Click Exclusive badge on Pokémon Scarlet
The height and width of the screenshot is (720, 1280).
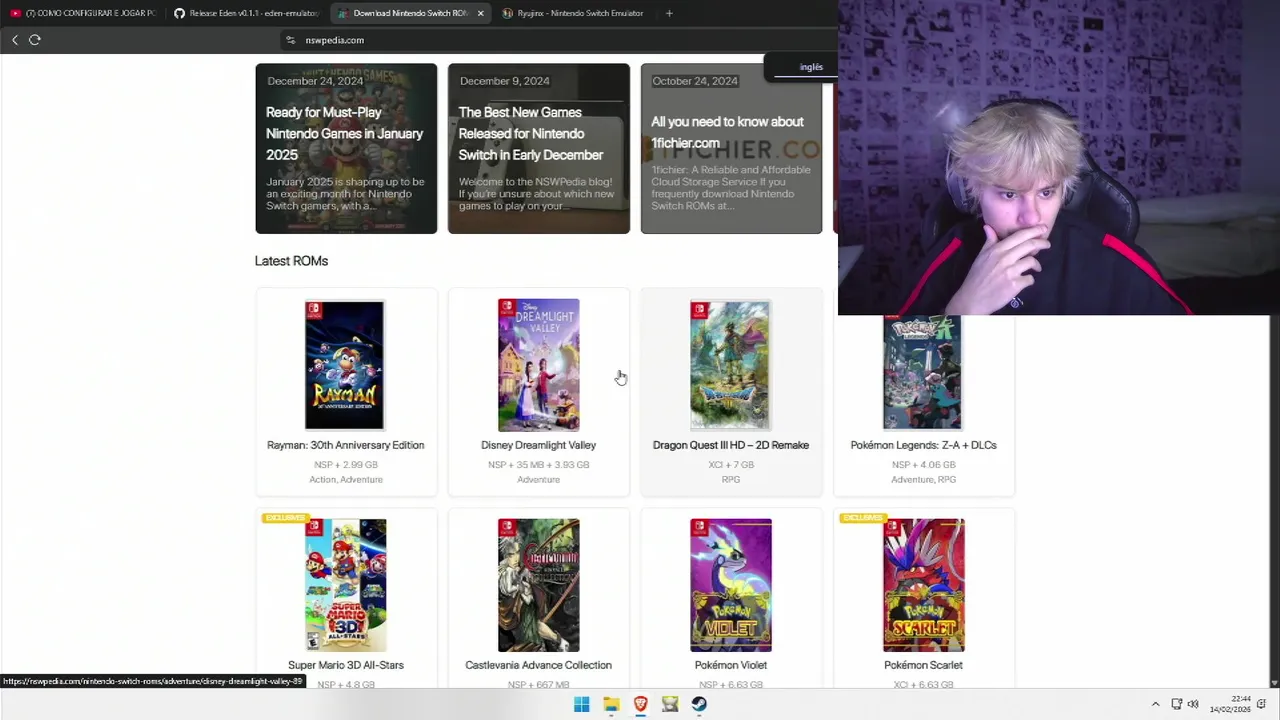863,518
